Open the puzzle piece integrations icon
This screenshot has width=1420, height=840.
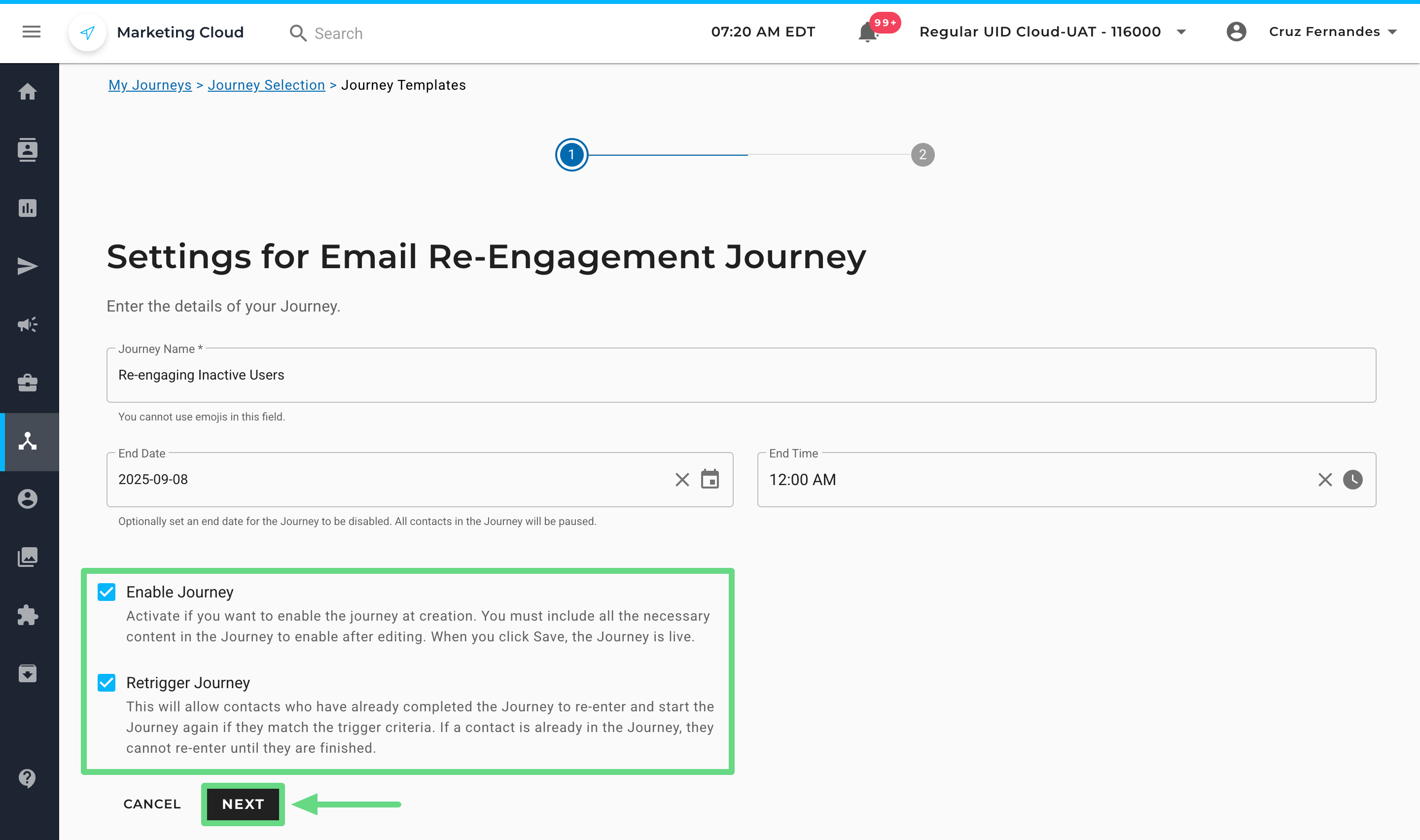(x=28, y=615)
